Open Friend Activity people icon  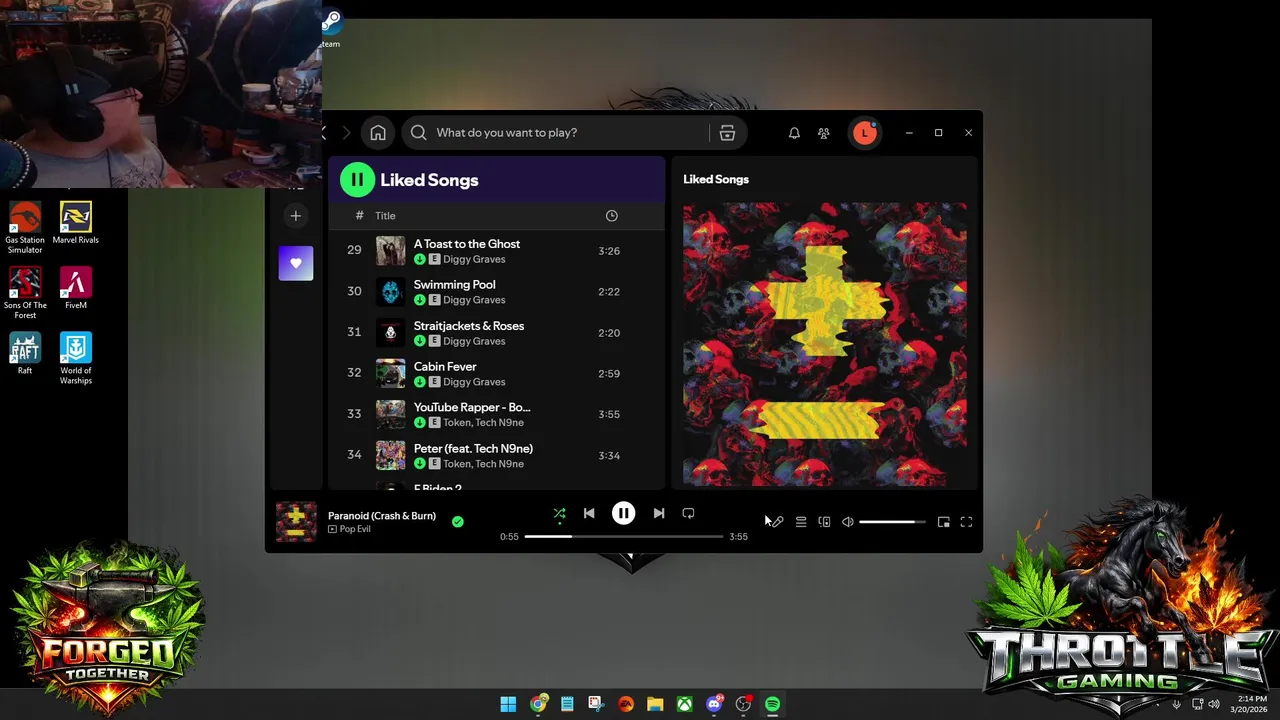tap(824, 133)
